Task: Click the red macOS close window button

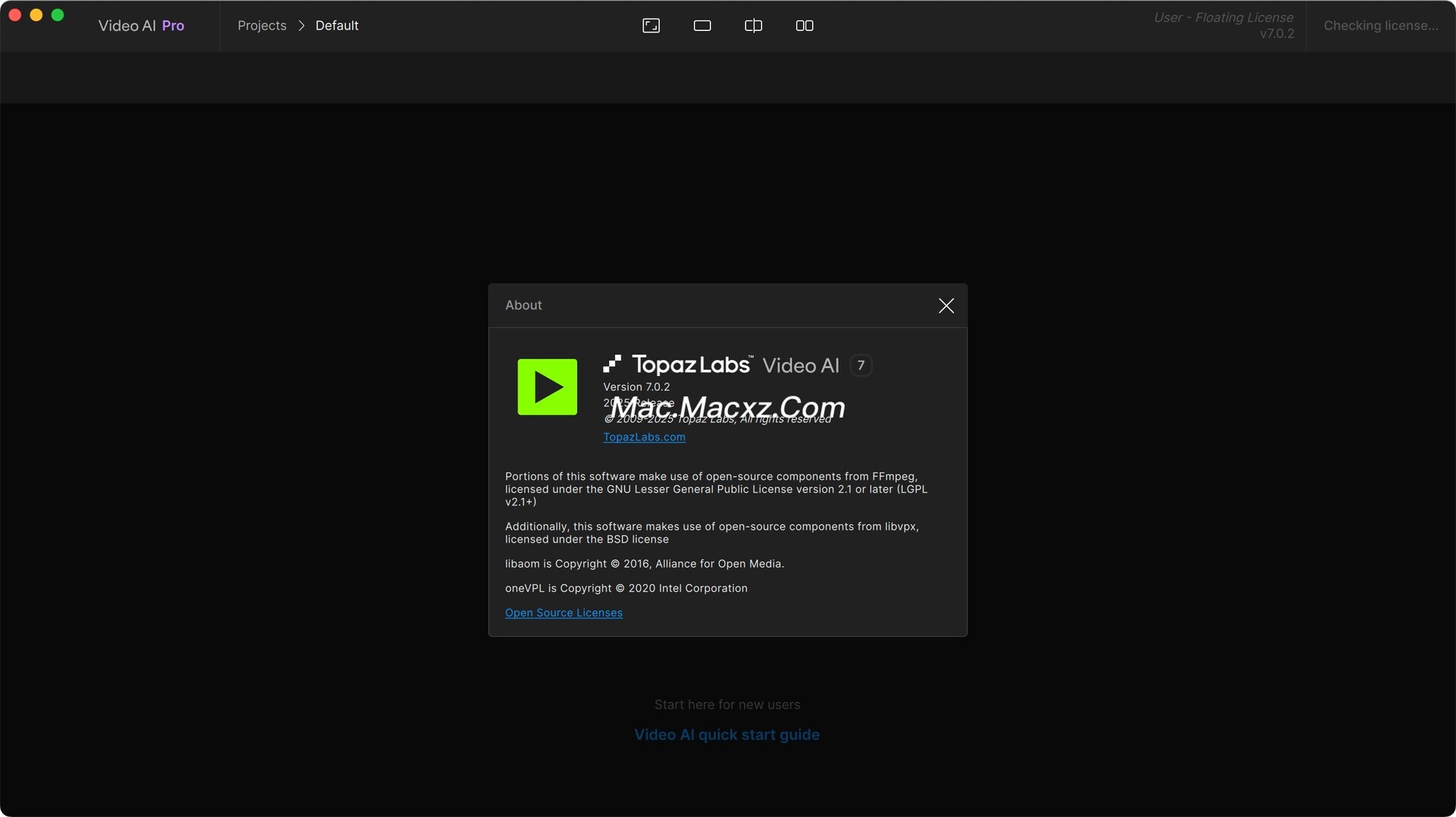Action: pyautogui.click(x=14, y=15)
